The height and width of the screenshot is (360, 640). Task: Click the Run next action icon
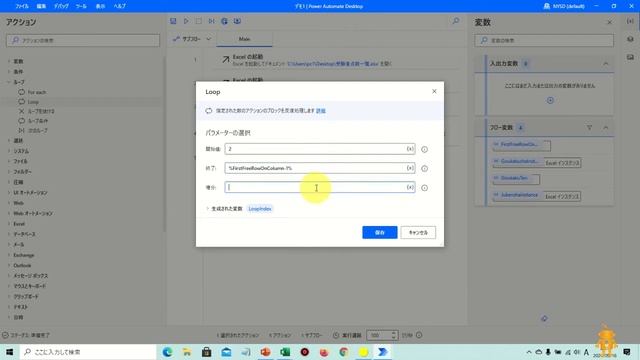(211, 21)
